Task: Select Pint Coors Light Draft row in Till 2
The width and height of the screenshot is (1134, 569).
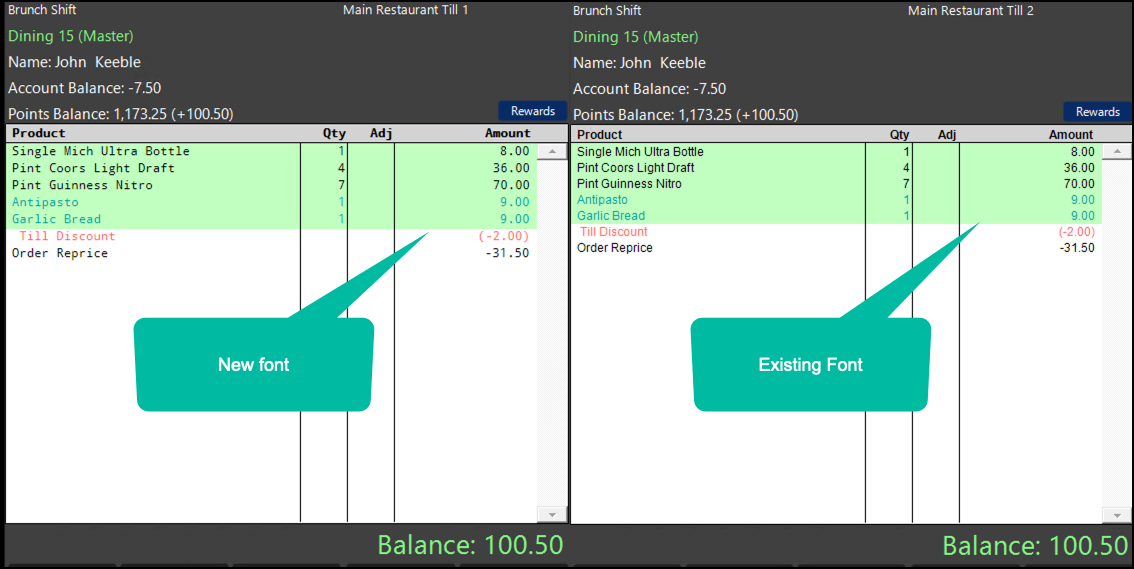Action: [837, 168]
